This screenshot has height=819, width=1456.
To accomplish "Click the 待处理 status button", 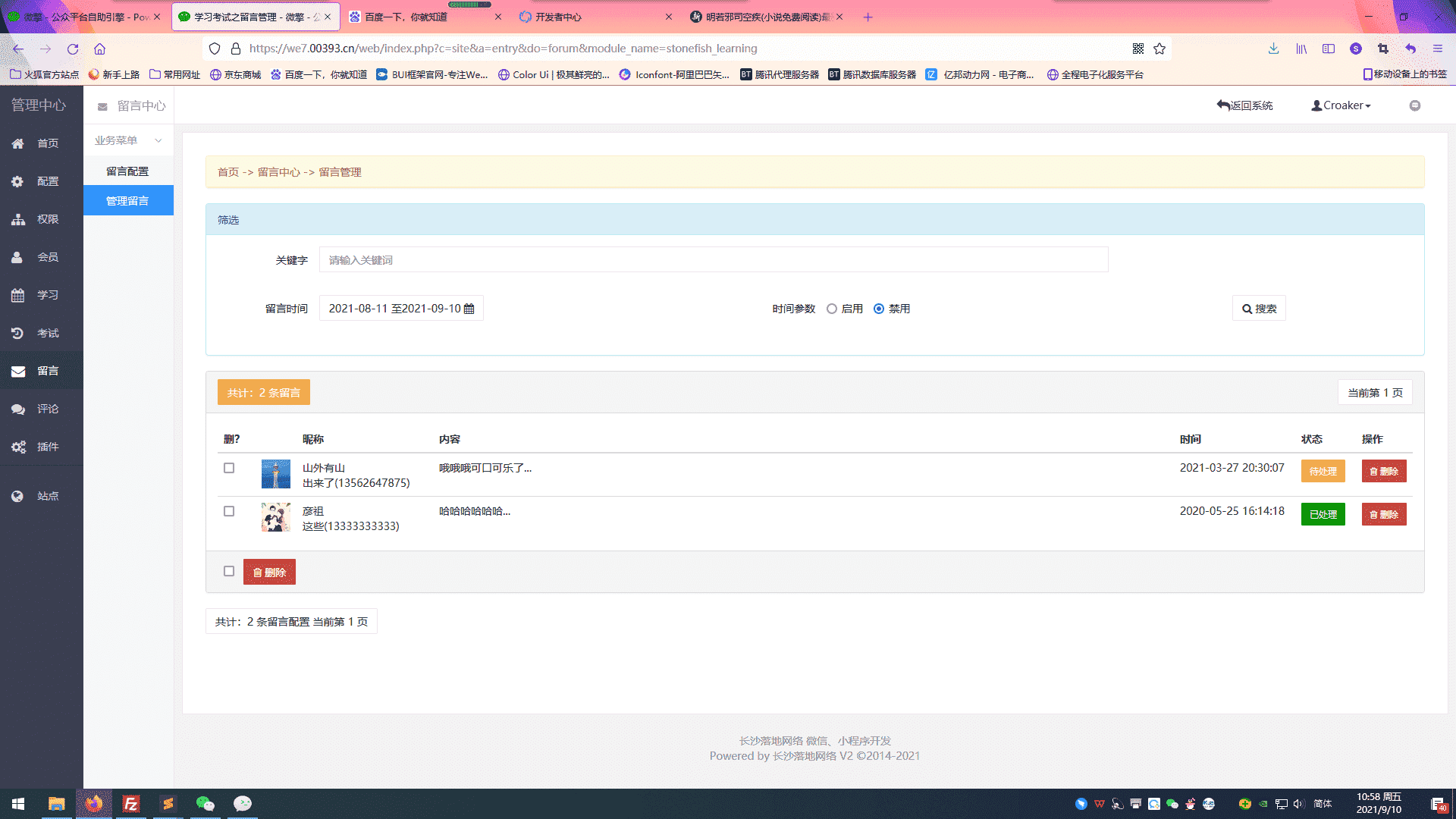I will click(1323, 471).
